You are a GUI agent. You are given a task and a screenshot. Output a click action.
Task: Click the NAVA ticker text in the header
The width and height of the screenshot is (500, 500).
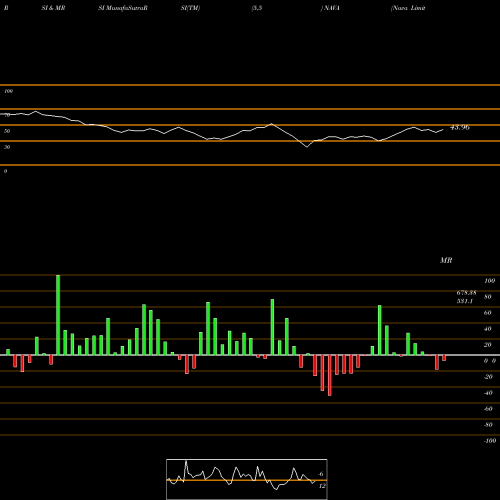(332, 8)
